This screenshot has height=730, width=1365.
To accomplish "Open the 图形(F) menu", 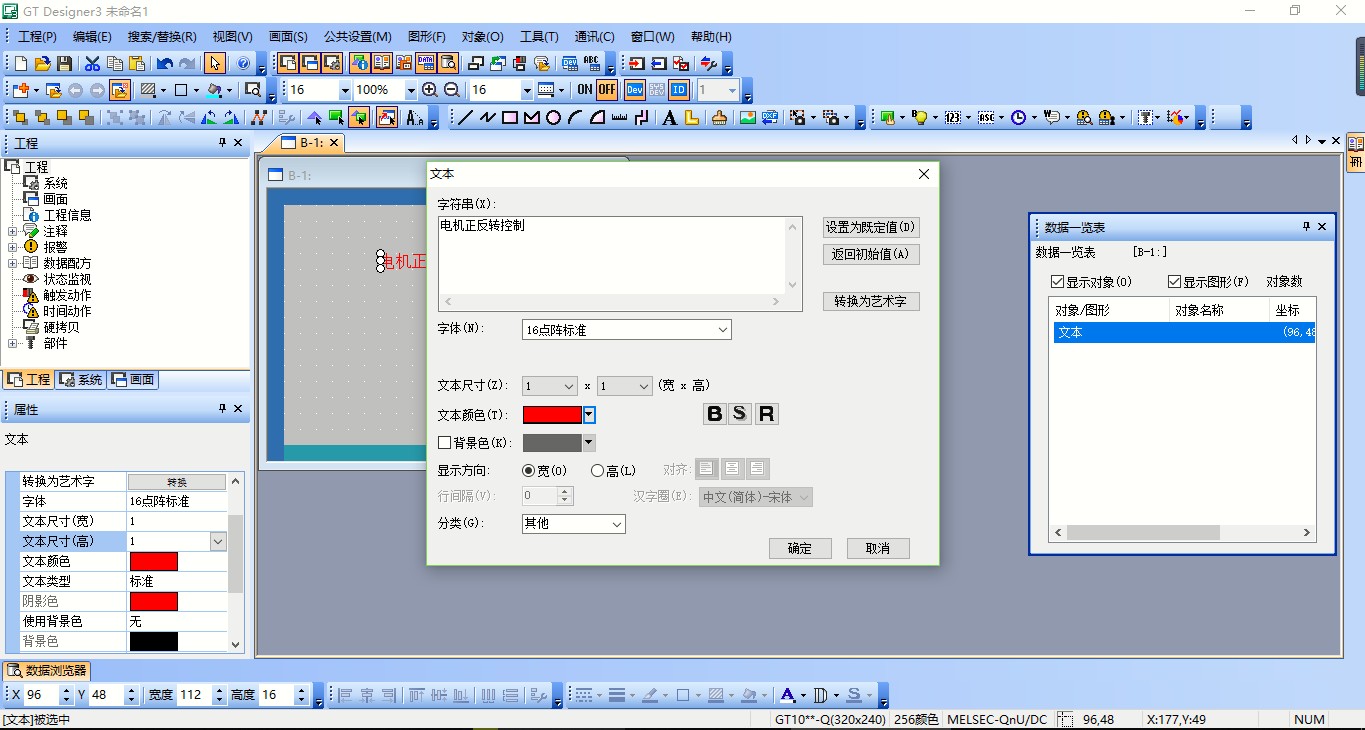I will (426, 36).
